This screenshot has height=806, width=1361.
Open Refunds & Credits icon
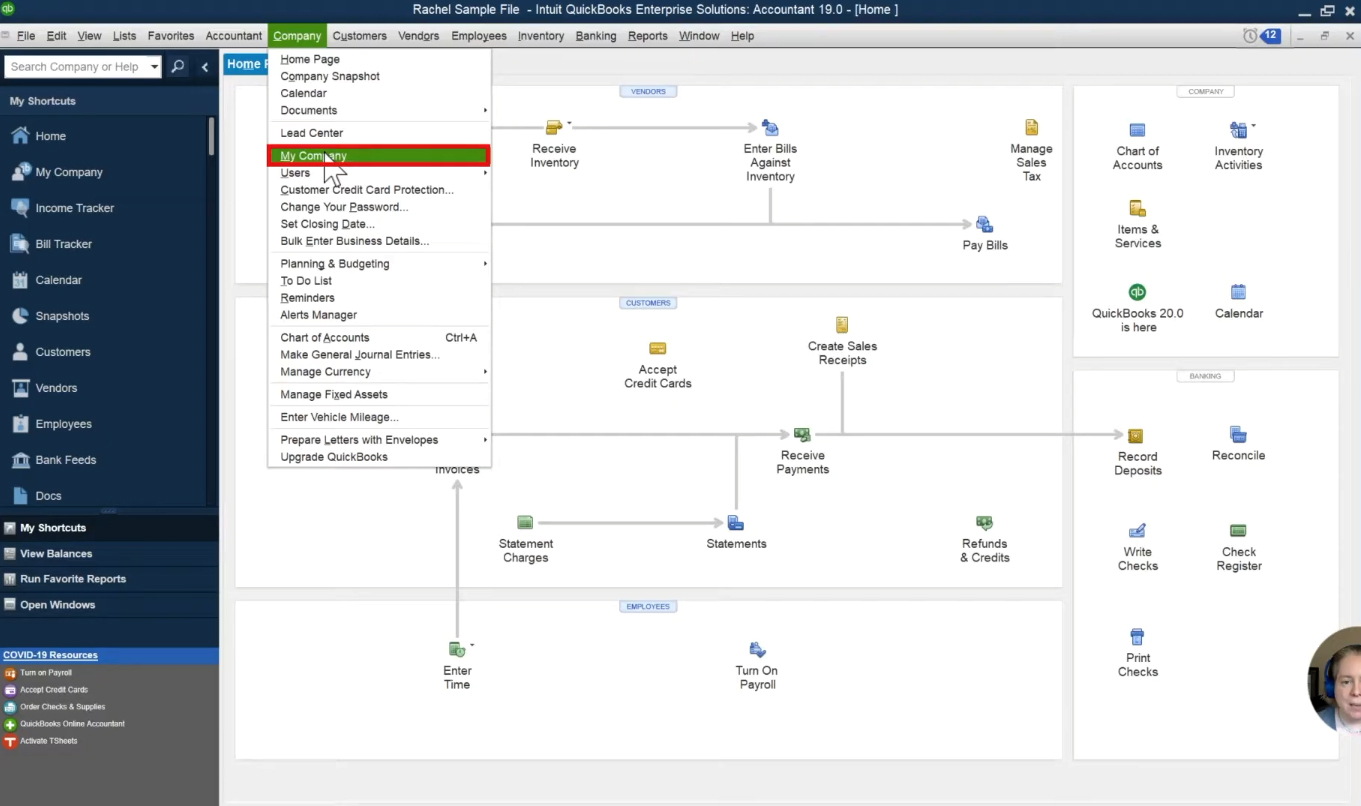pos(984,522)
